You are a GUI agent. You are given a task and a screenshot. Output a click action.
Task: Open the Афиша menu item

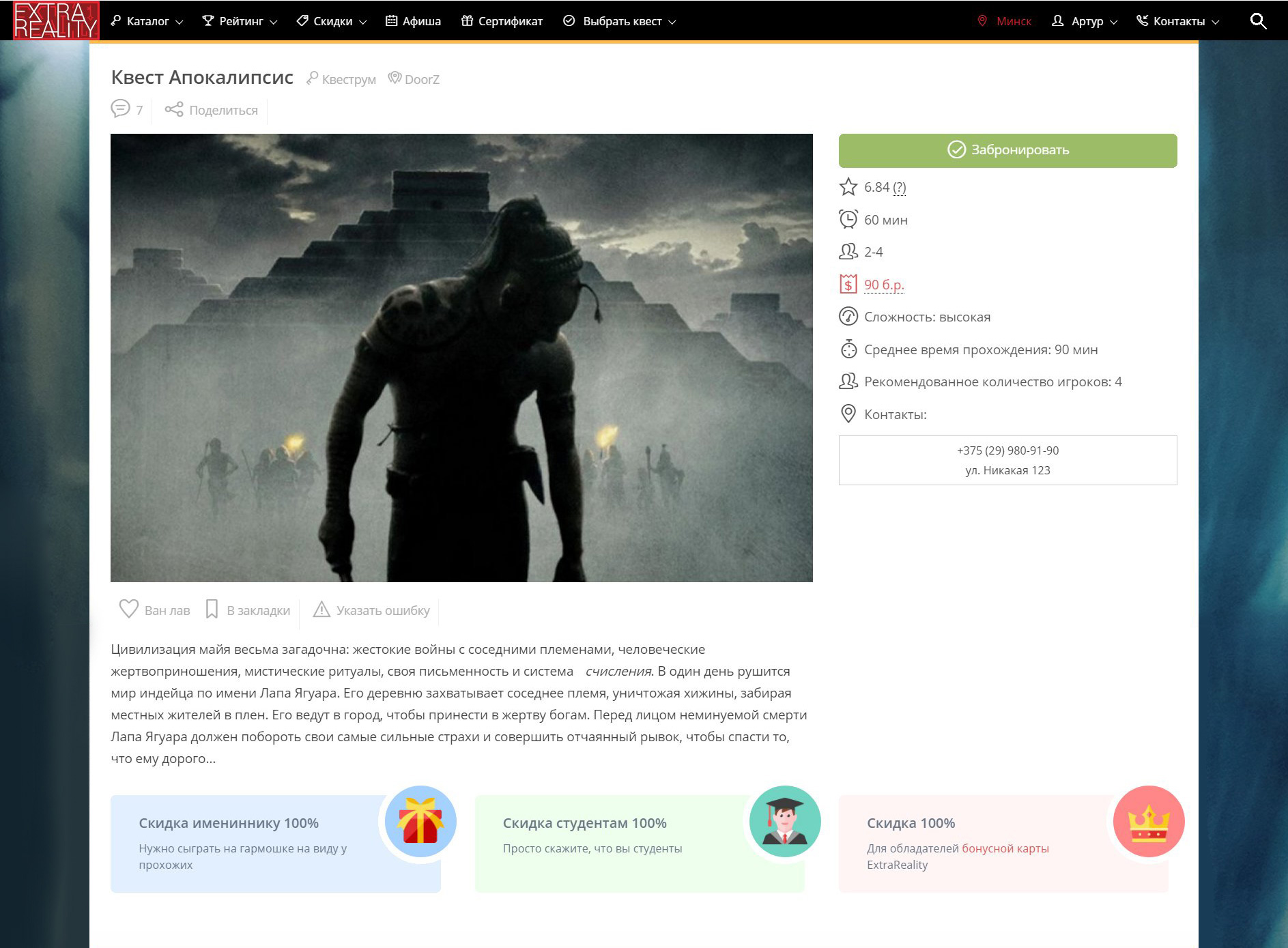coord(413,21)
